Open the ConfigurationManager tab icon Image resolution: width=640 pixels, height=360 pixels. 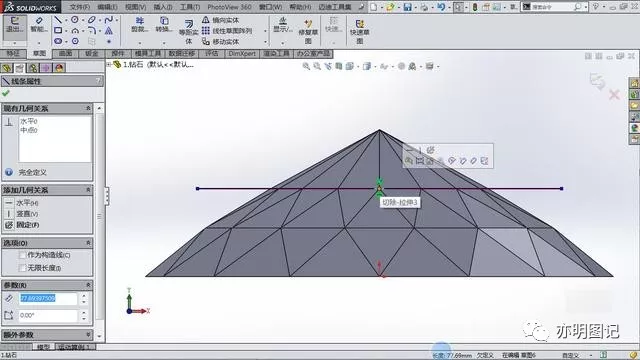[x=33, y=68]
